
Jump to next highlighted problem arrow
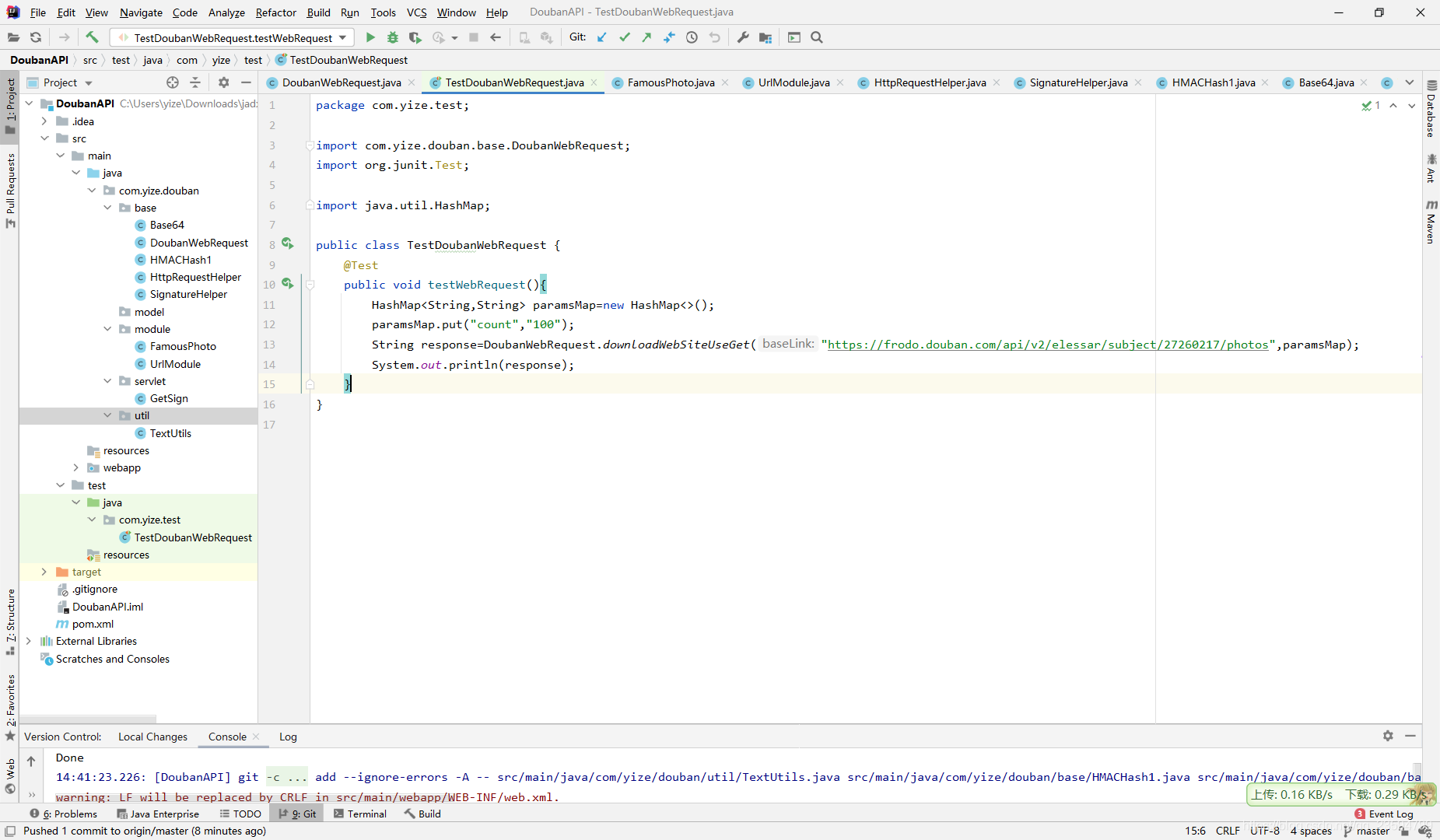tap(1411, 105)
